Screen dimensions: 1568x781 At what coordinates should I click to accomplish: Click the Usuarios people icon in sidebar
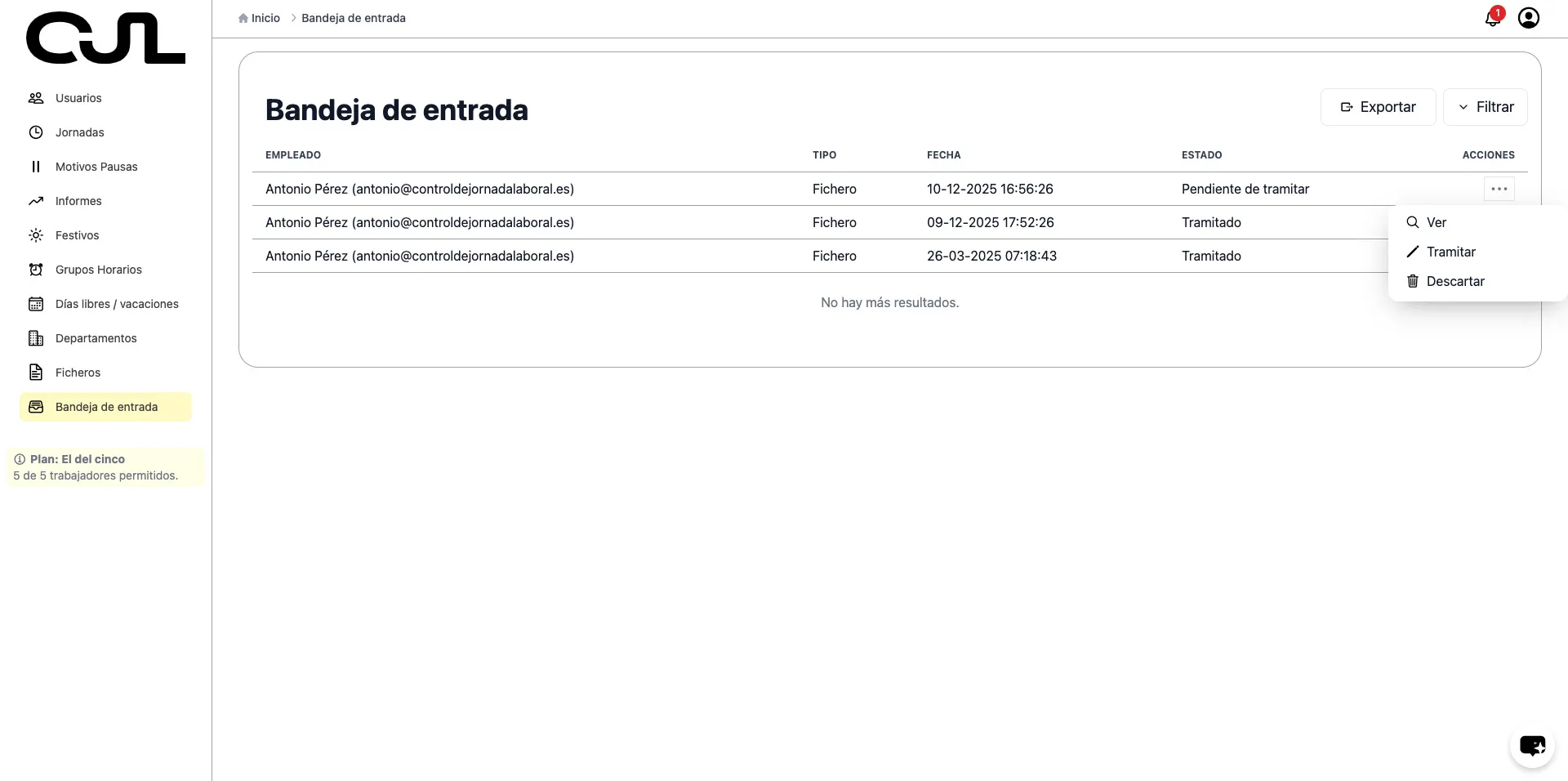pos(36,98)
